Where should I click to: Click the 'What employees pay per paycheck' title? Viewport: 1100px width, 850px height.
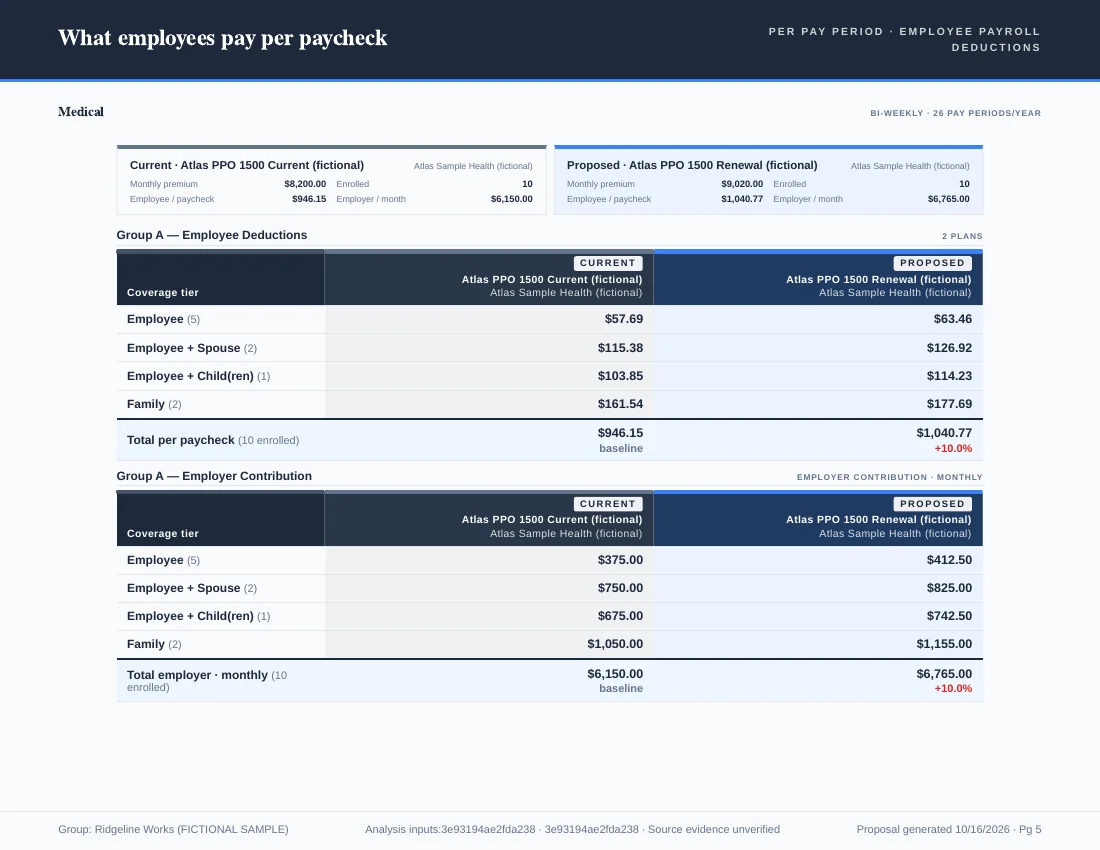222,38
